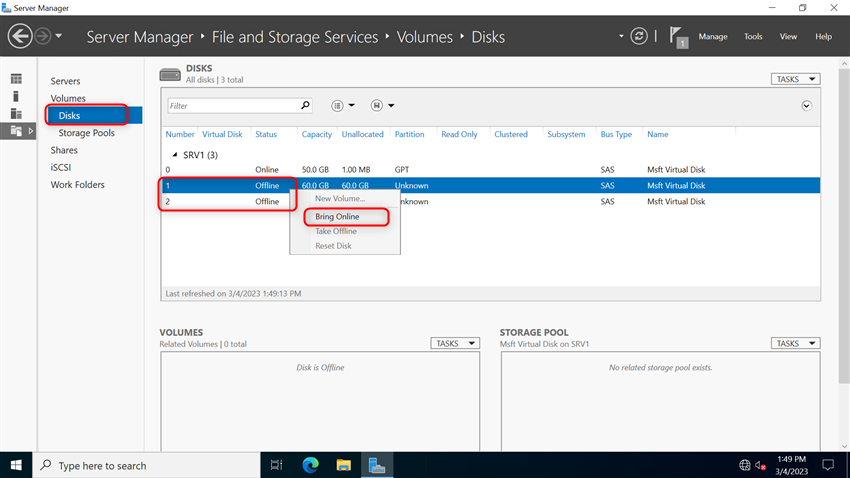Open Storage Pools in navigation pane
850x478 pixels.
tap(86, 133)
